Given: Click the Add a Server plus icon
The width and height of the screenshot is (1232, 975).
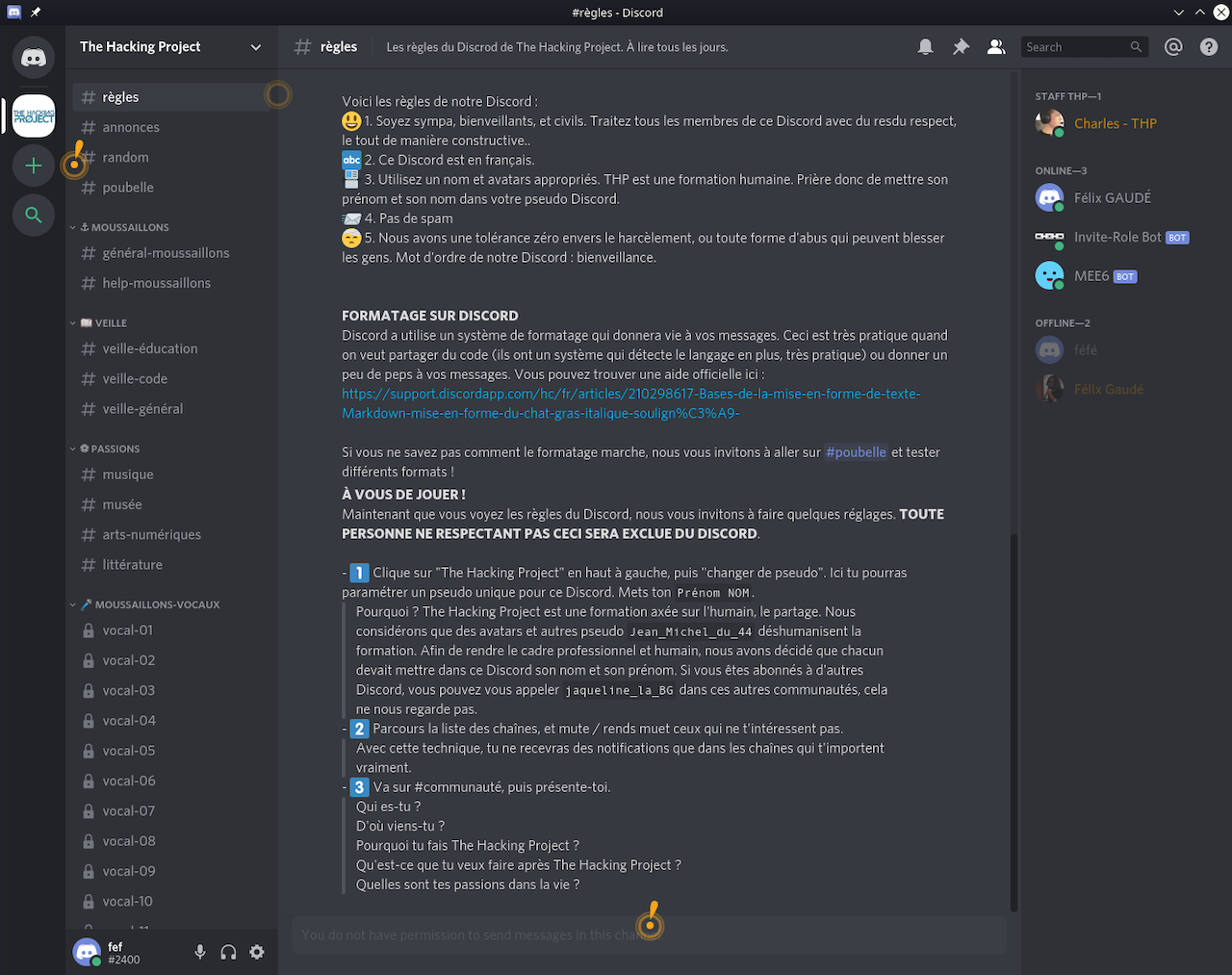Looking at the screenshot, I should [x=34, y=166].
